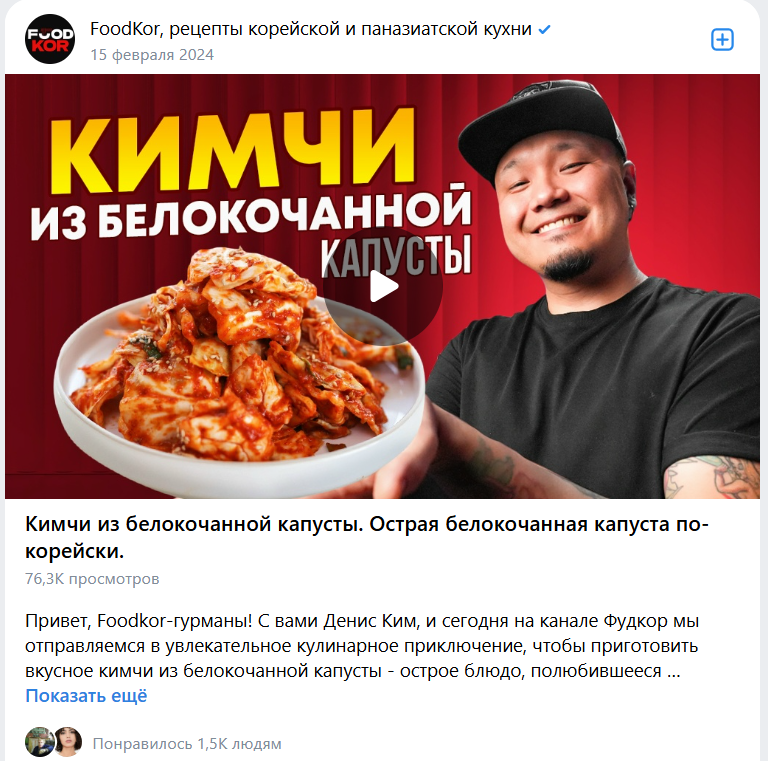Open the FoodKor round logo avatar
This screenshot has height=761, width=768.
click(49, 39)
